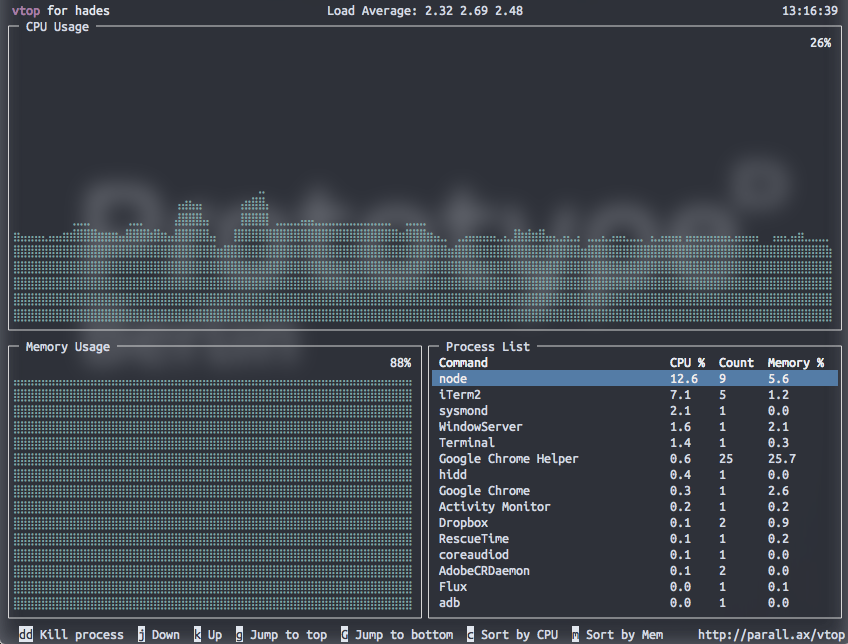
Task: Click the G Jump to bottom shortcut
Action: click(396, 635)
